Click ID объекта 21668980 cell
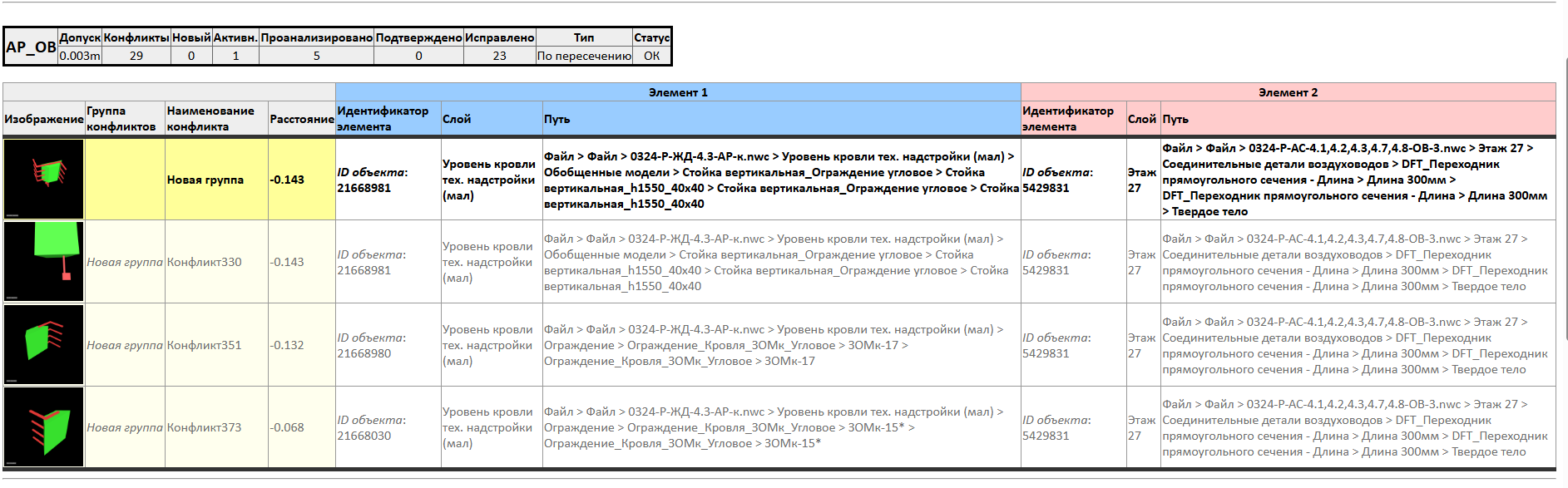This screenshot has width=1568, height=488. click(x=388, y=344)
